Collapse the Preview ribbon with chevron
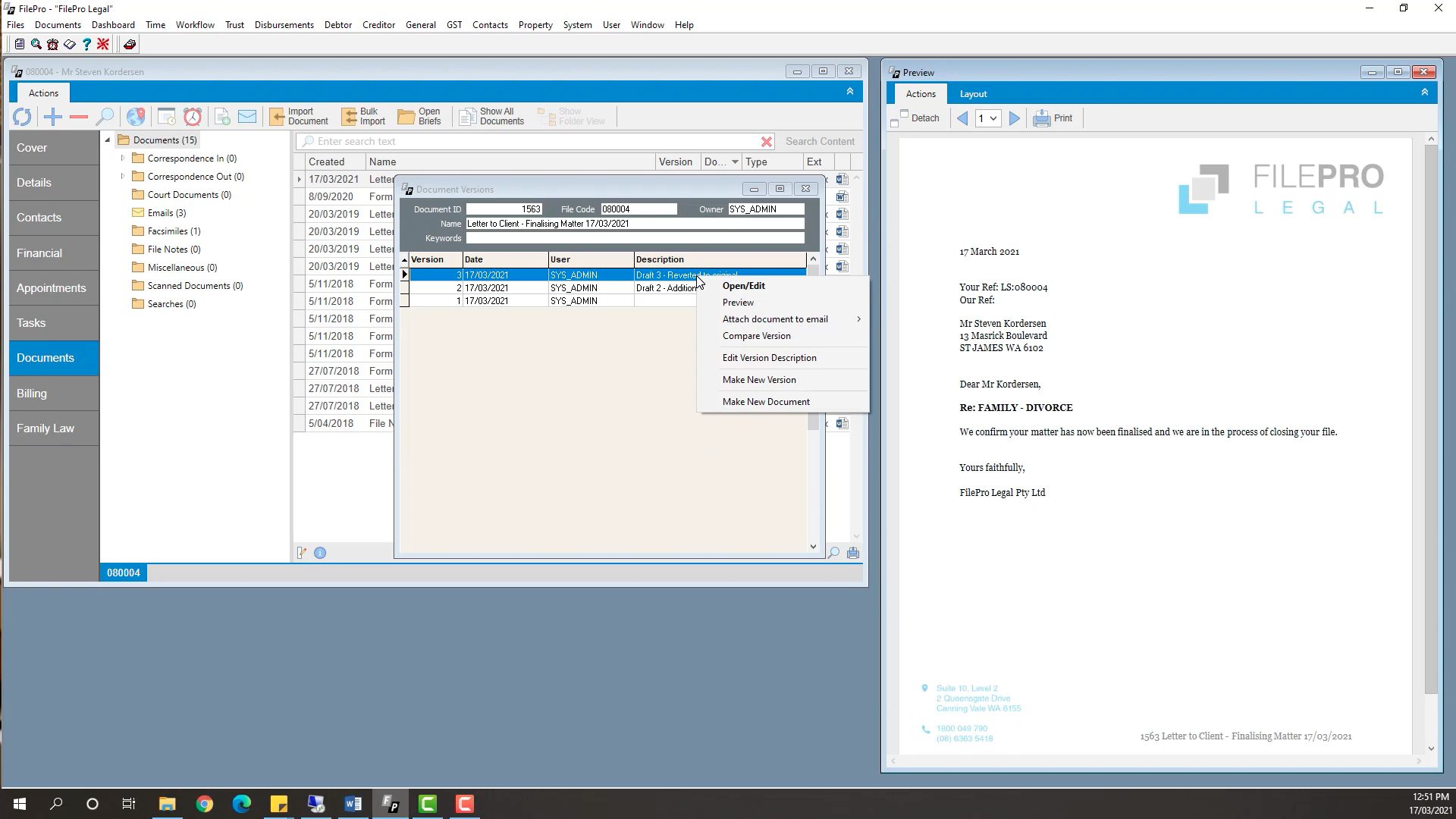Image resolution: width=1456 pixels, height=819 pixels. click(1424, 93)
